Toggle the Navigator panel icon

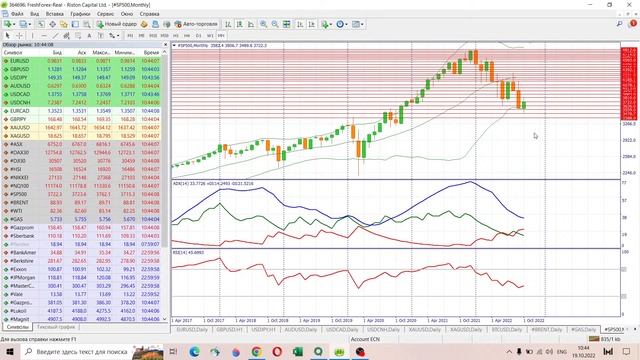[64, 24]
